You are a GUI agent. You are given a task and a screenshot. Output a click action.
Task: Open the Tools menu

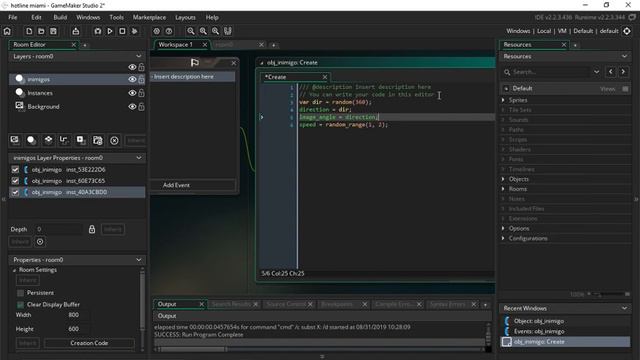pos(116,18)
